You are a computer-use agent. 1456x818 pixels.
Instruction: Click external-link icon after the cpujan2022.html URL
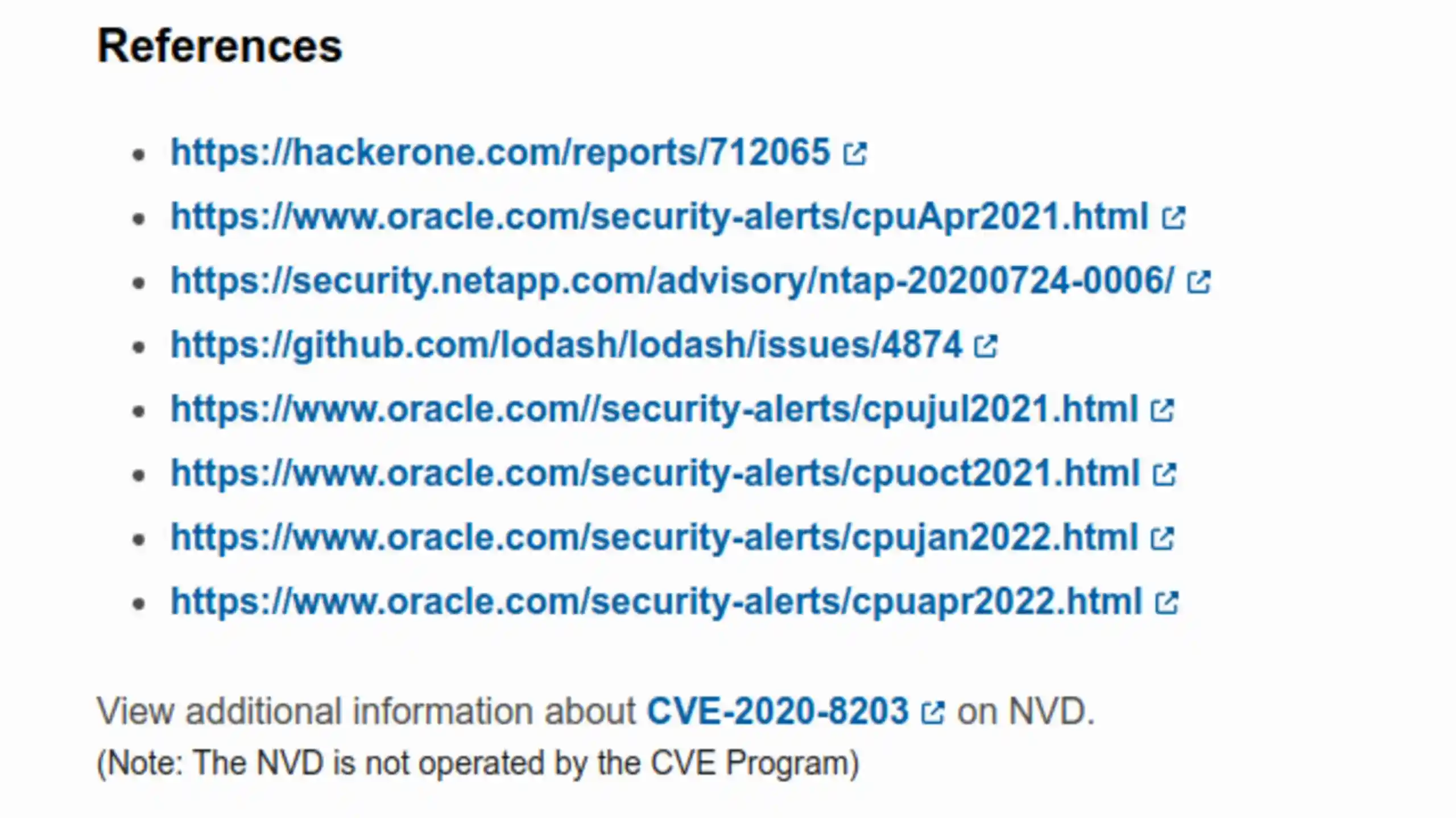1162,539
